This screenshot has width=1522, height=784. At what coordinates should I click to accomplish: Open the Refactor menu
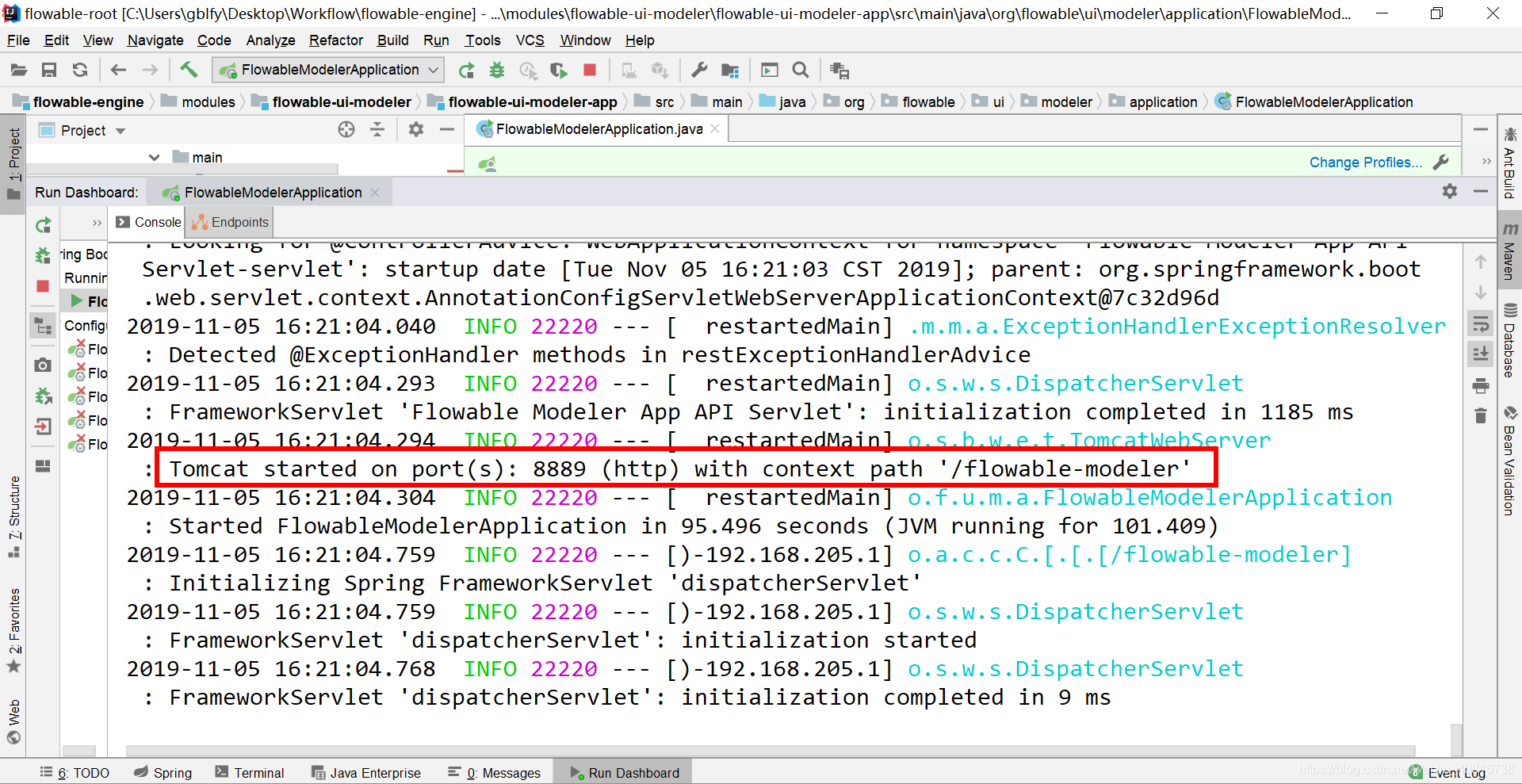click(x=336, y=40)
